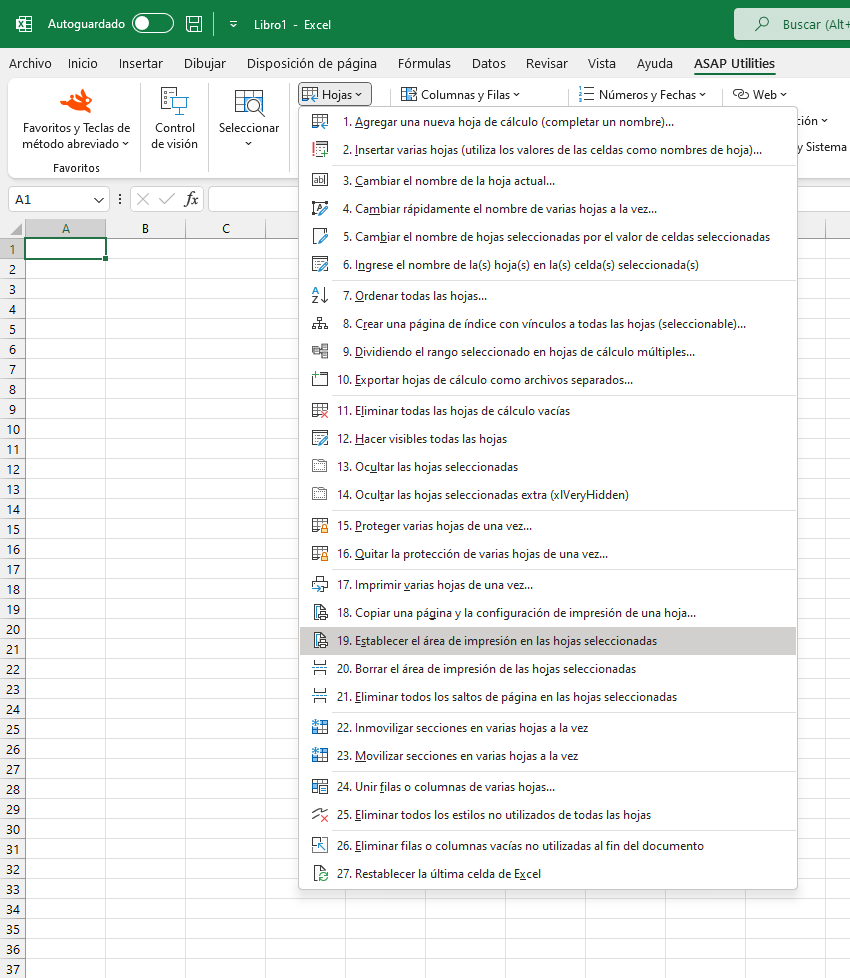This screenshot has width=850, height=978.
Task: Select cell A1
Action: [65, 248]
